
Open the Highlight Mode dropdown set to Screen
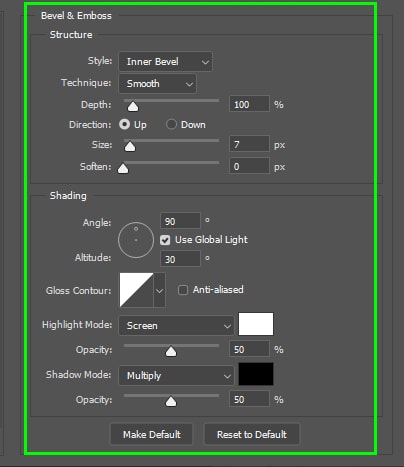176,326
